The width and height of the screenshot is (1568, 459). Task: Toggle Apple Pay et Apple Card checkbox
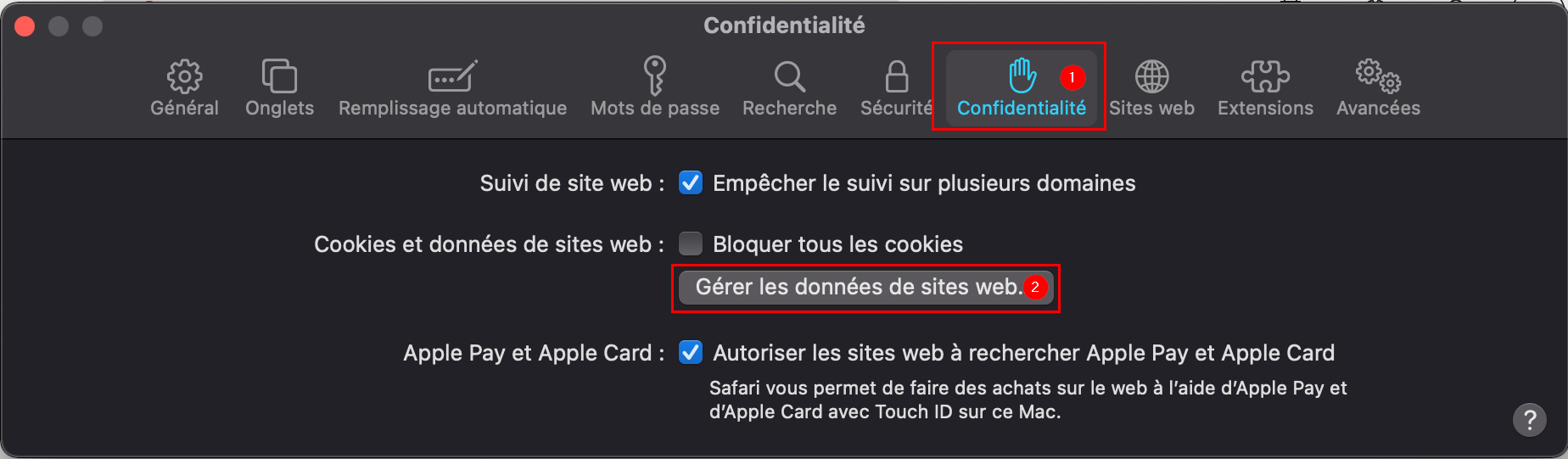point(691,352)
